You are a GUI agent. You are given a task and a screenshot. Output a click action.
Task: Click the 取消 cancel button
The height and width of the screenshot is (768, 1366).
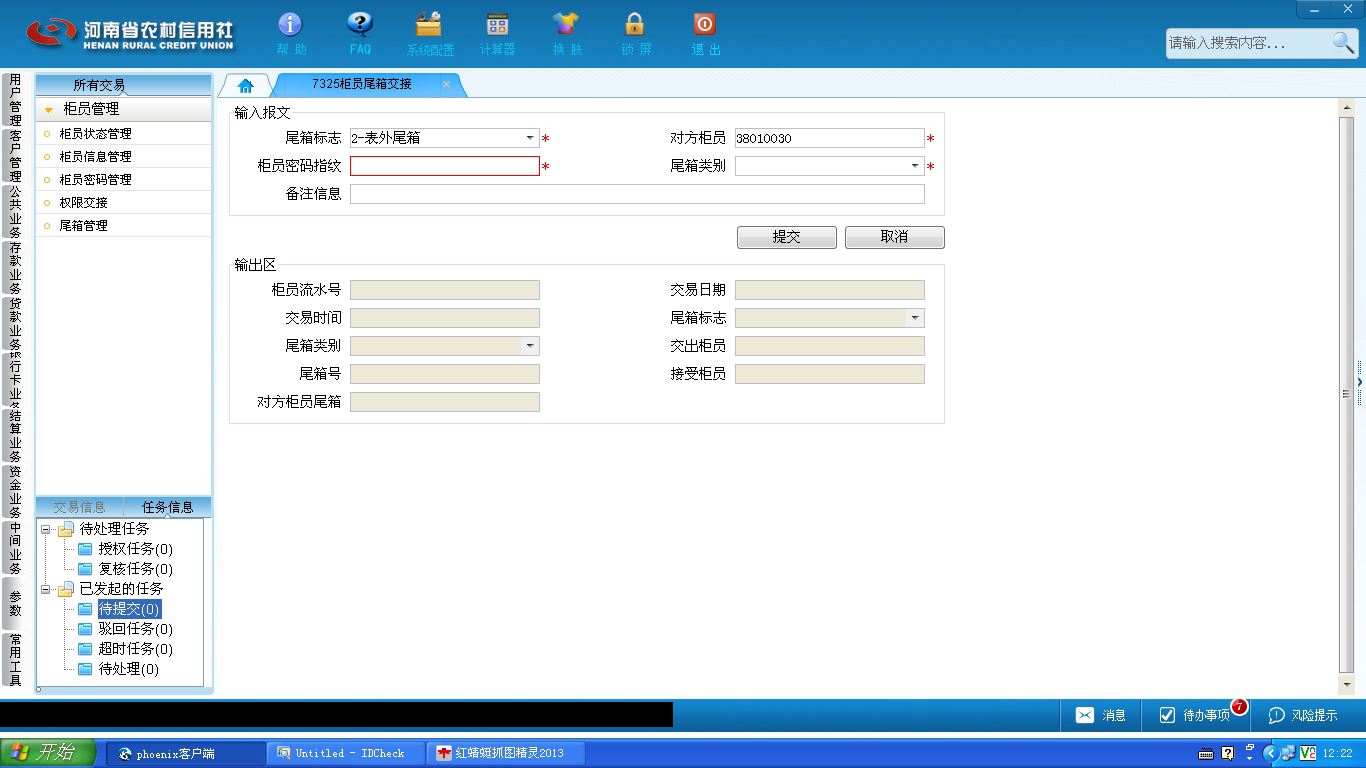[895, 237]
